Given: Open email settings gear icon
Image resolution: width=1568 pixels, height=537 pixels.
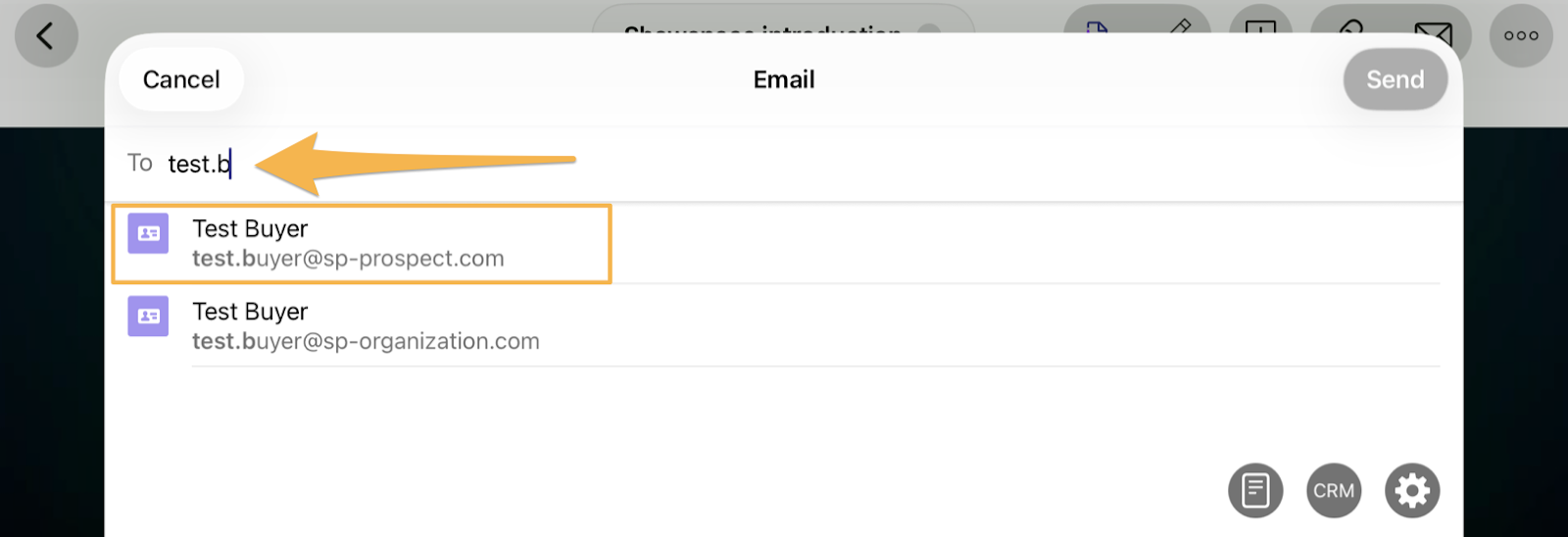Looking at the screenshot, I should pyautogui.click(x=1411, y=490).
